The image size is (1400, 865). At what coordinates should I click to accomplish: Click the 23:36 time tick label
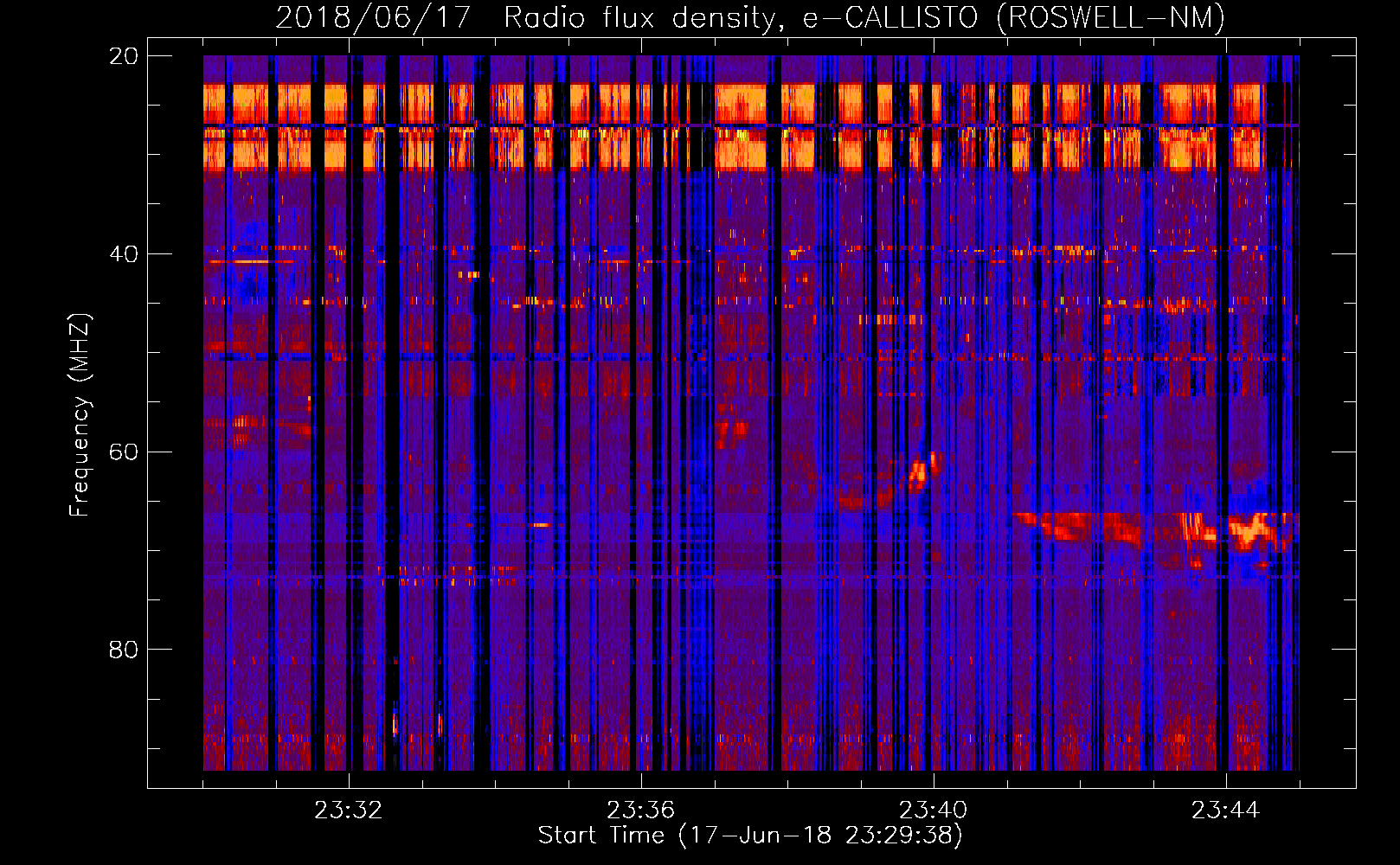pos(640,811)
